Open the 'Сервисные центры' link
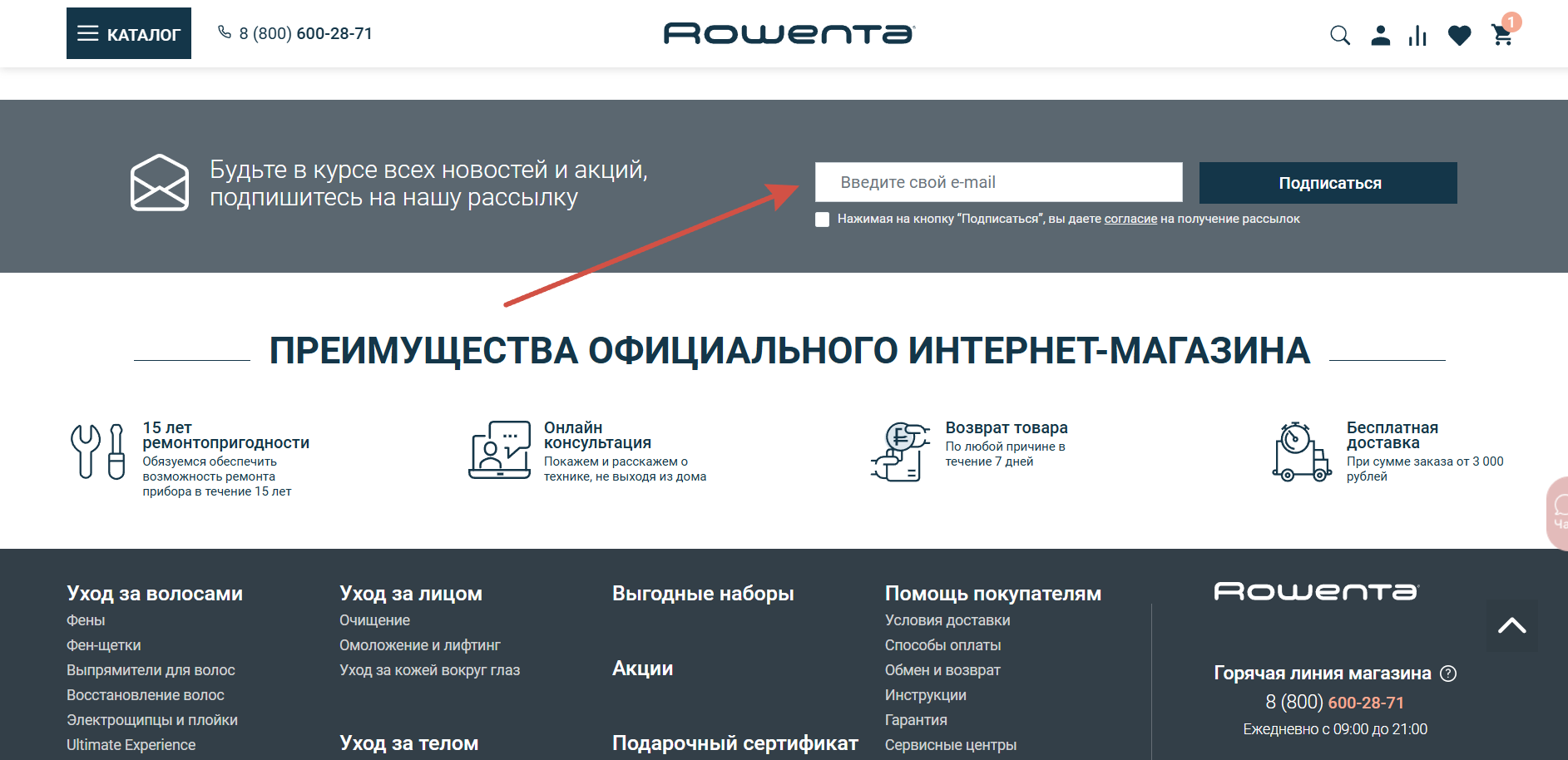 click(951, 745)
